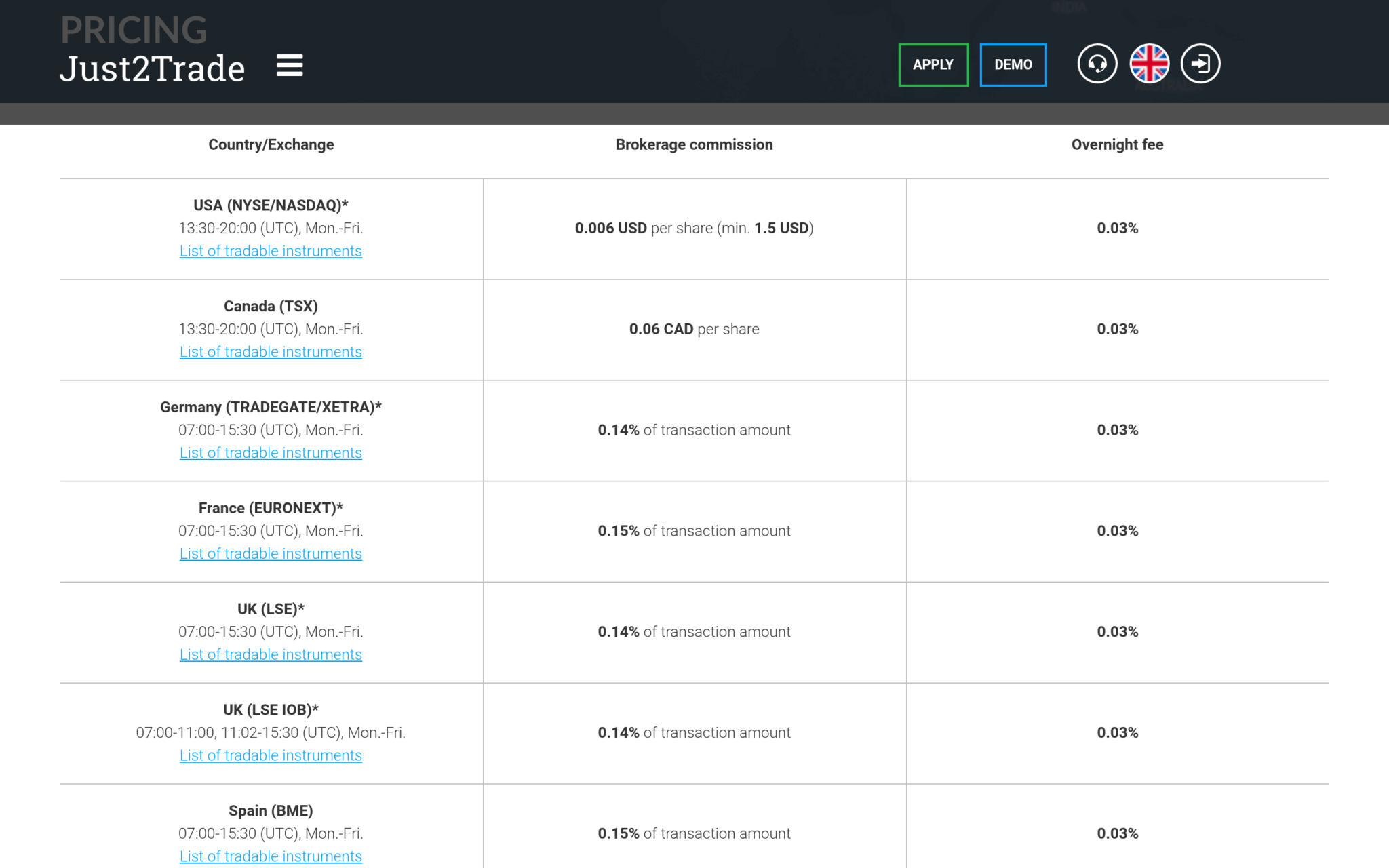Select the 0.006 USD per share commission cell
The image size is (1389, 868).
tap(694, 229)
